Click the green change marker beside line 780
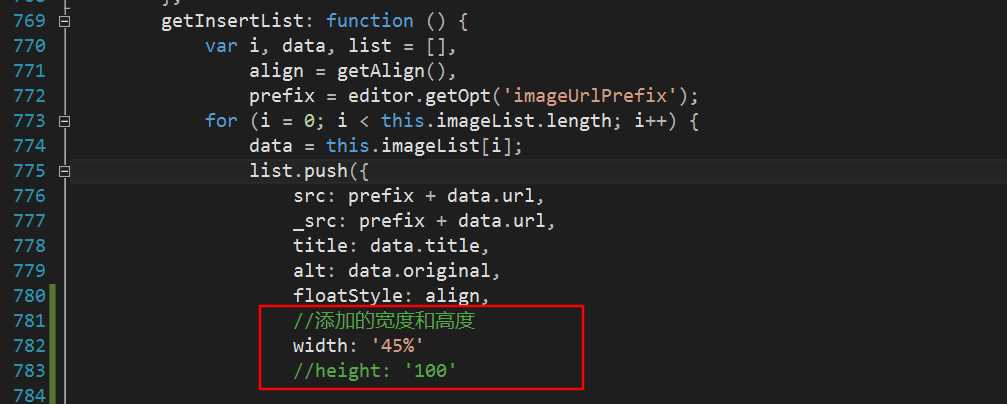This screenshot has width=1007, height=404. (x=53, y=295)
